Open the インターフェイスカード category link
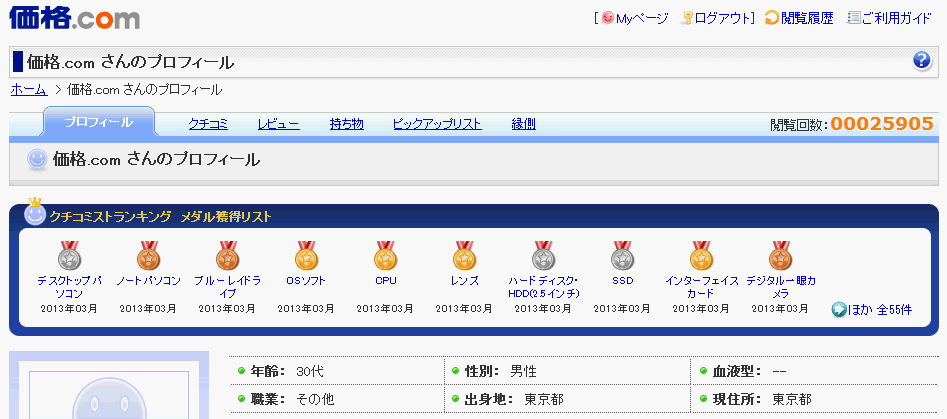 coord(701,287)
